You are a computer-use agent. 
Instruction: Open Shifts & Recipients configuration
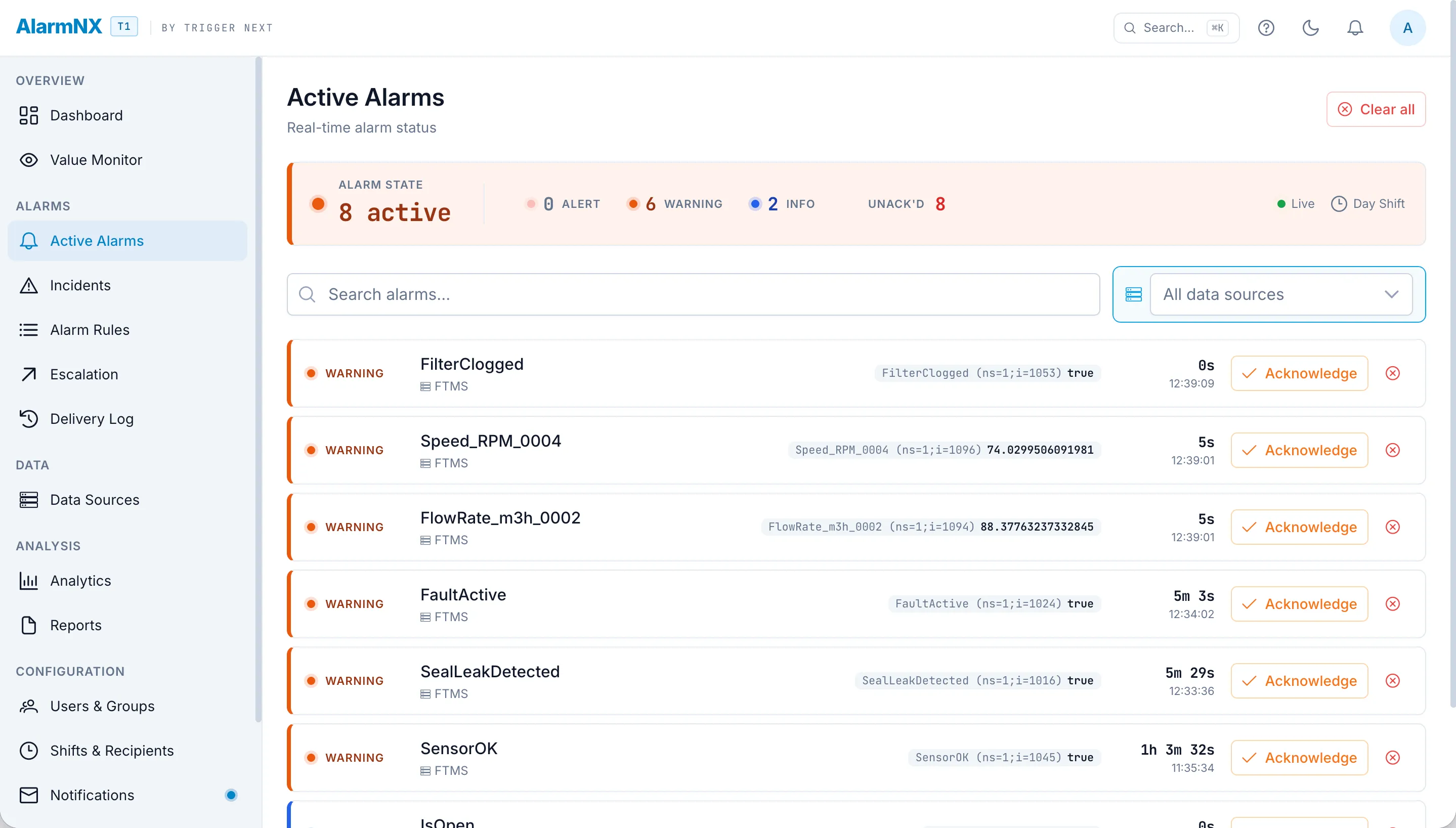[x=127, y=751]
